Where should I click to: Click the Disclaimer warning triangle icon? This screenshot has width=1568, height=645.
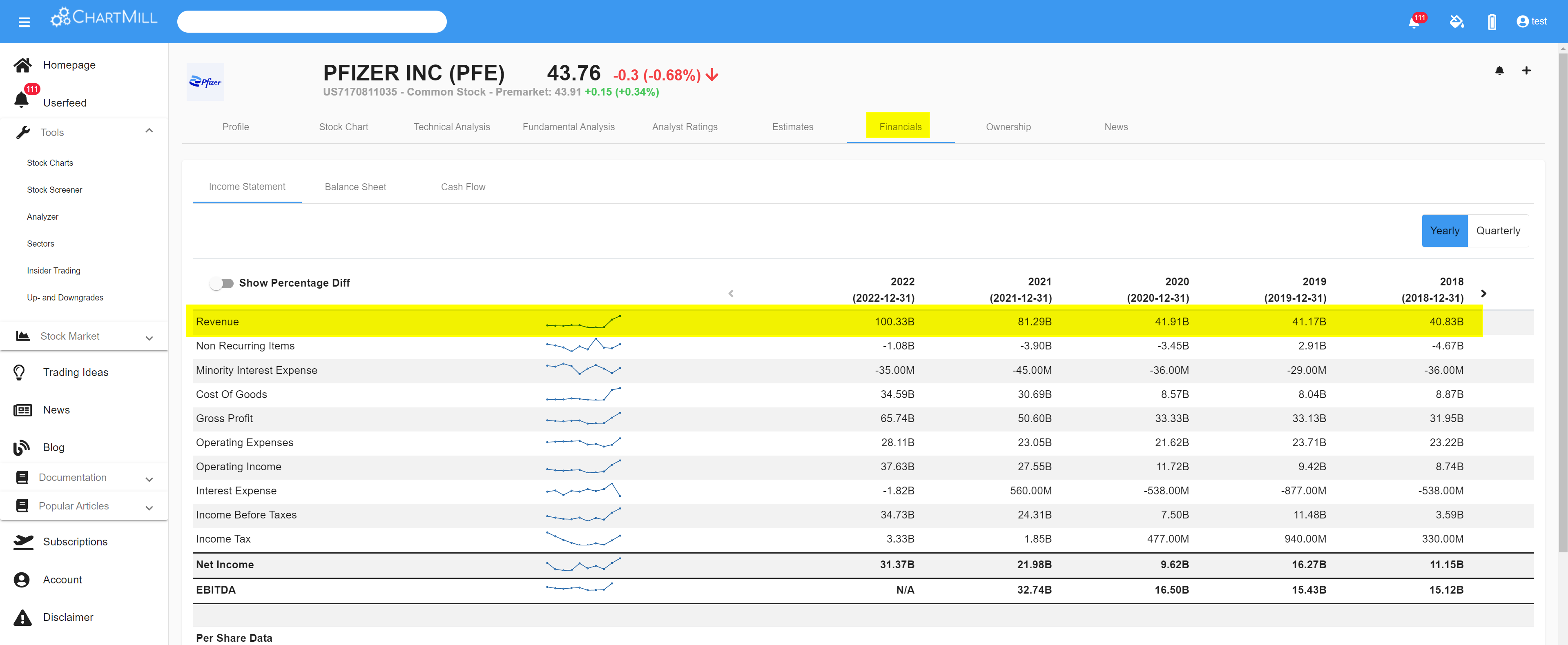point(22,618)
